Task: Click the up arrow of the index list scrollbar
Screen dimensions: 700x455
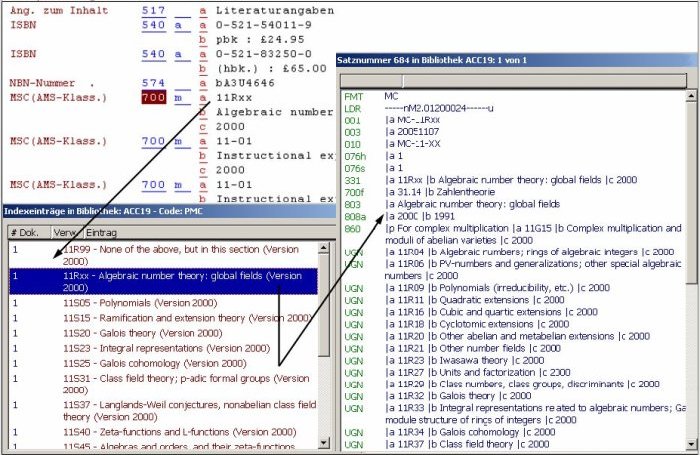Action: (x=324, y=247)
